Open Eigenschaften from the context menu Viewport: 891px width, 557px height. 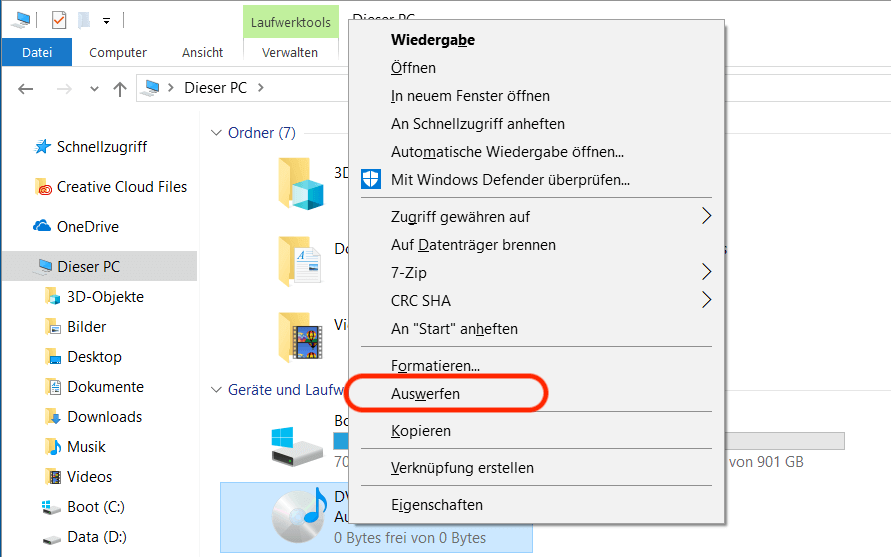(x=536, y=504)
